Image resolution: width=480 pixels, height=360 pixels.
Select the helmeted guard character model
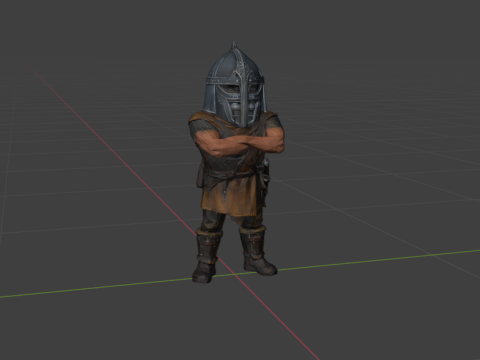(x=236, y=162)
